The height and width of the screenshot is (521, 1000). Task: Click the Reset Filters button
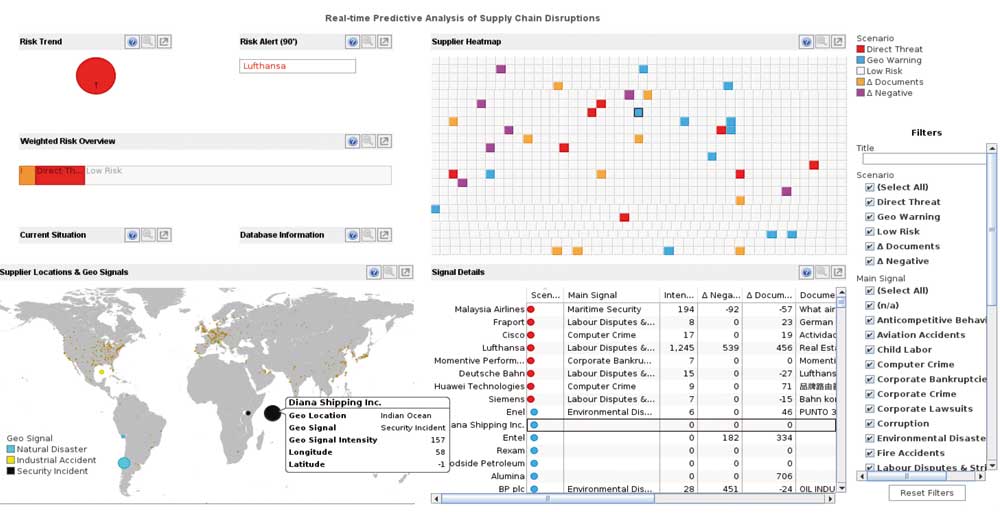pyautogui.click(x=927, y=493)
